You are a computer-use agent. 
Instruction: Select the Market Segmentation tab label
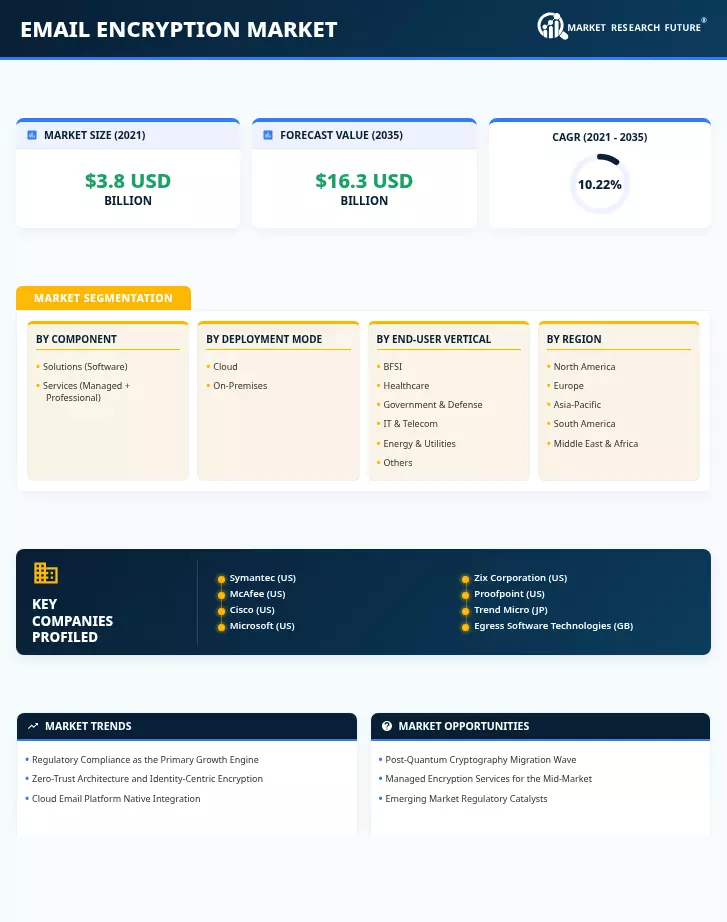click(104, 298)
